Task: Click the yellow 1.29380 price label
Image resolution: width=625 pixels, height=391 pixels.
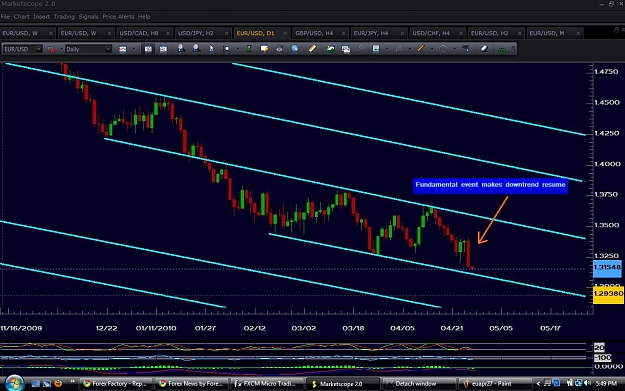Action: click(x=608, y=294)
